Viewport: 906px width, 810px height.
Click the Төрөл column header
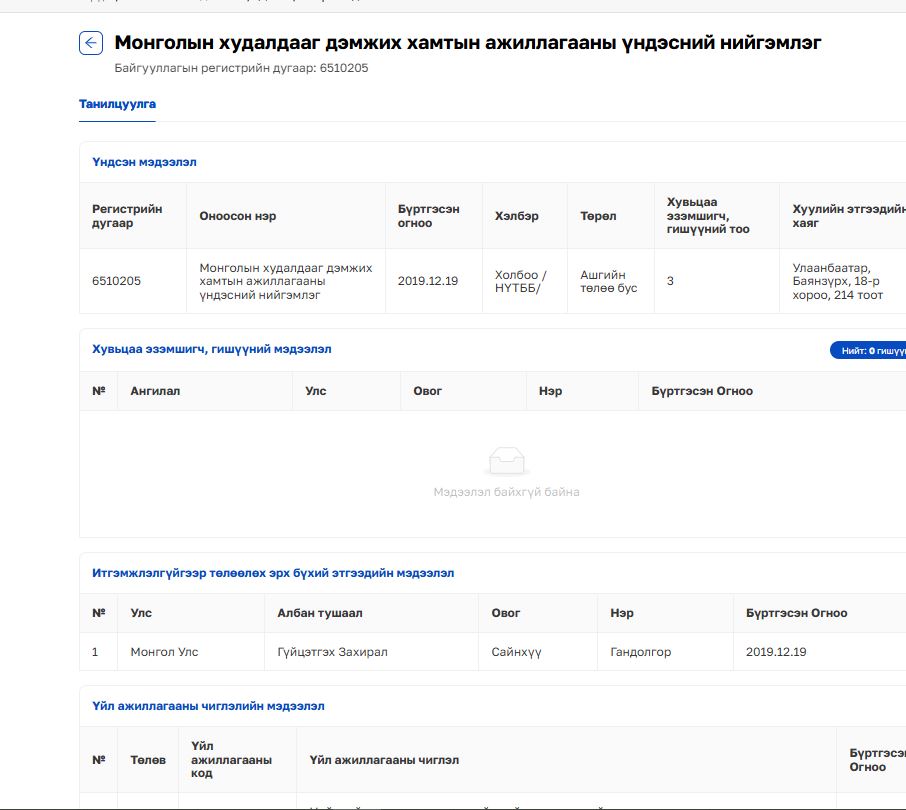[x=598, y=216]
